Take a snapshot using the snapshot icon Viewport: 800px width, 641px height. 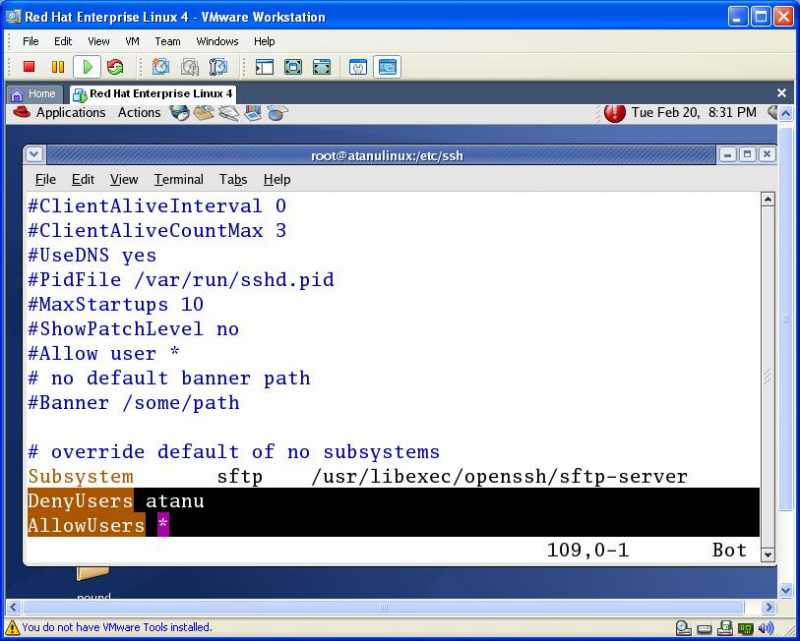(160, 66)
